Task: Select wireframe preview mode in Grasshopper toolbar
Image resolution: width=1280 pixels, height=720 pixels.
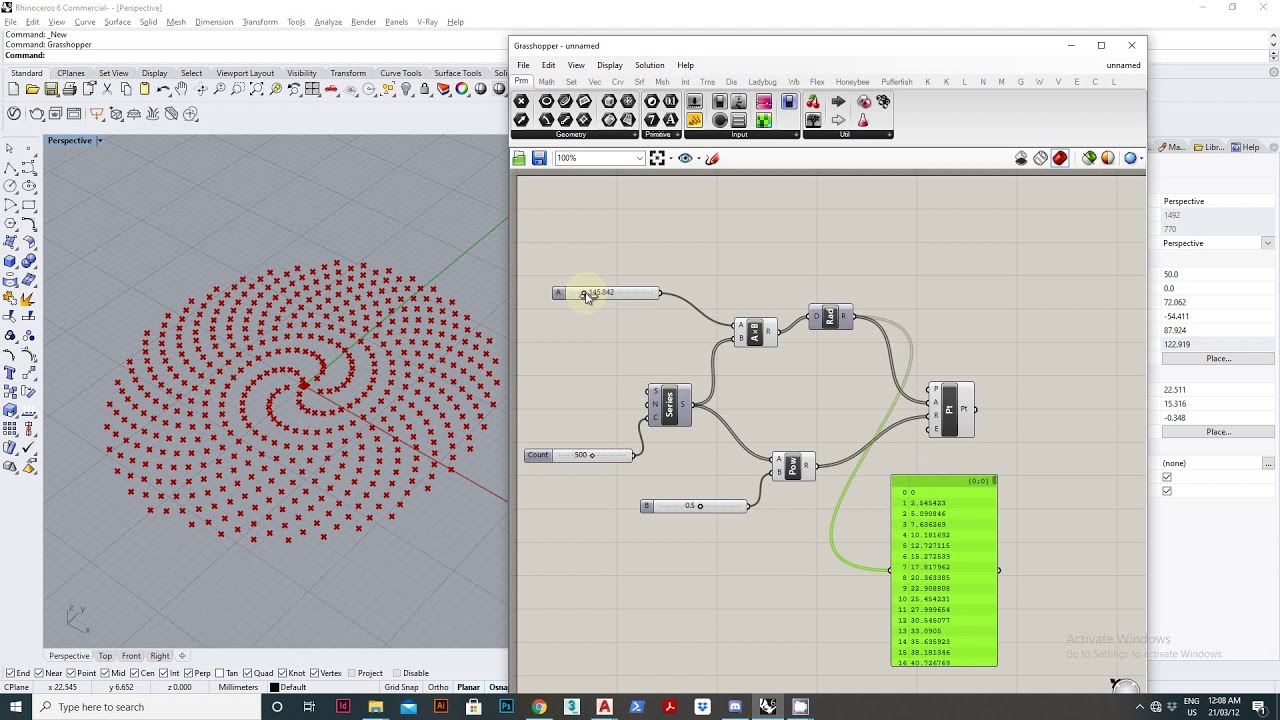Action: pos(1040,158)
